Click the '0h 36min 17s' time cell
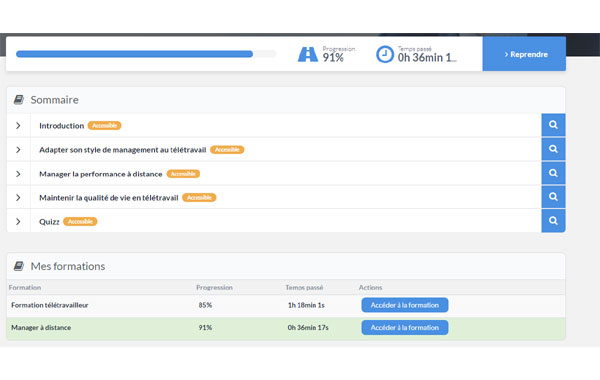Screen dimensions: 600x380 308,328
